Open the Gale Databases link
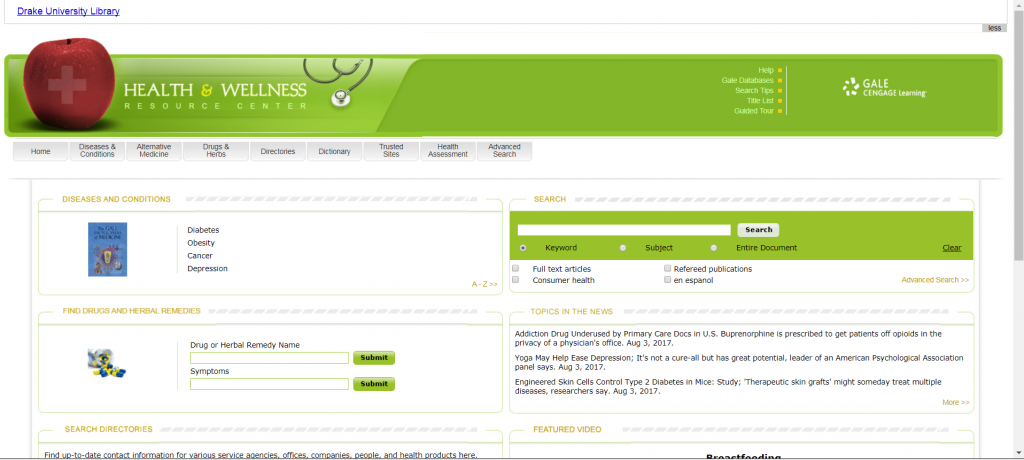 748,80
